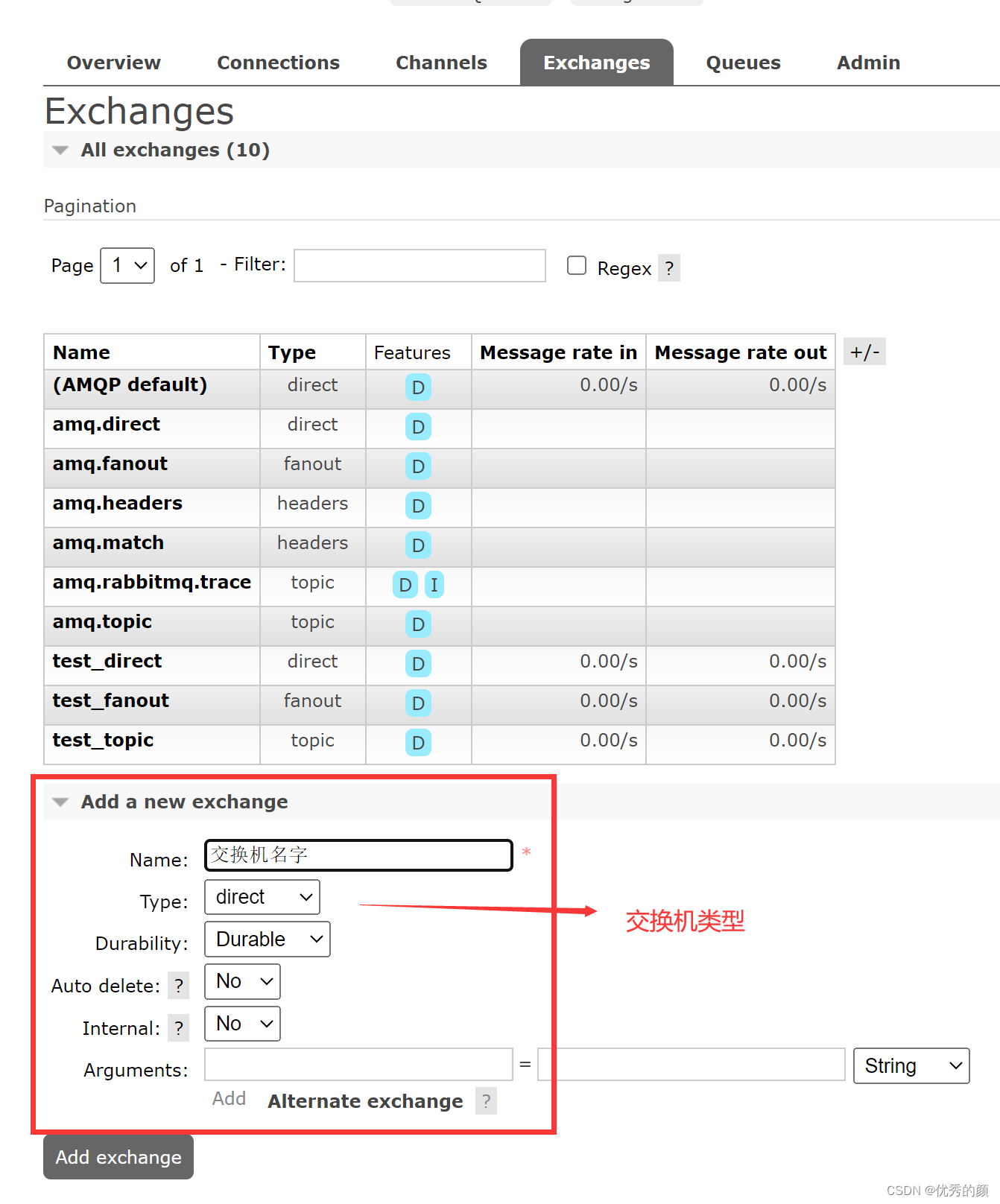Click the +/- column selector button

(864, 352)
